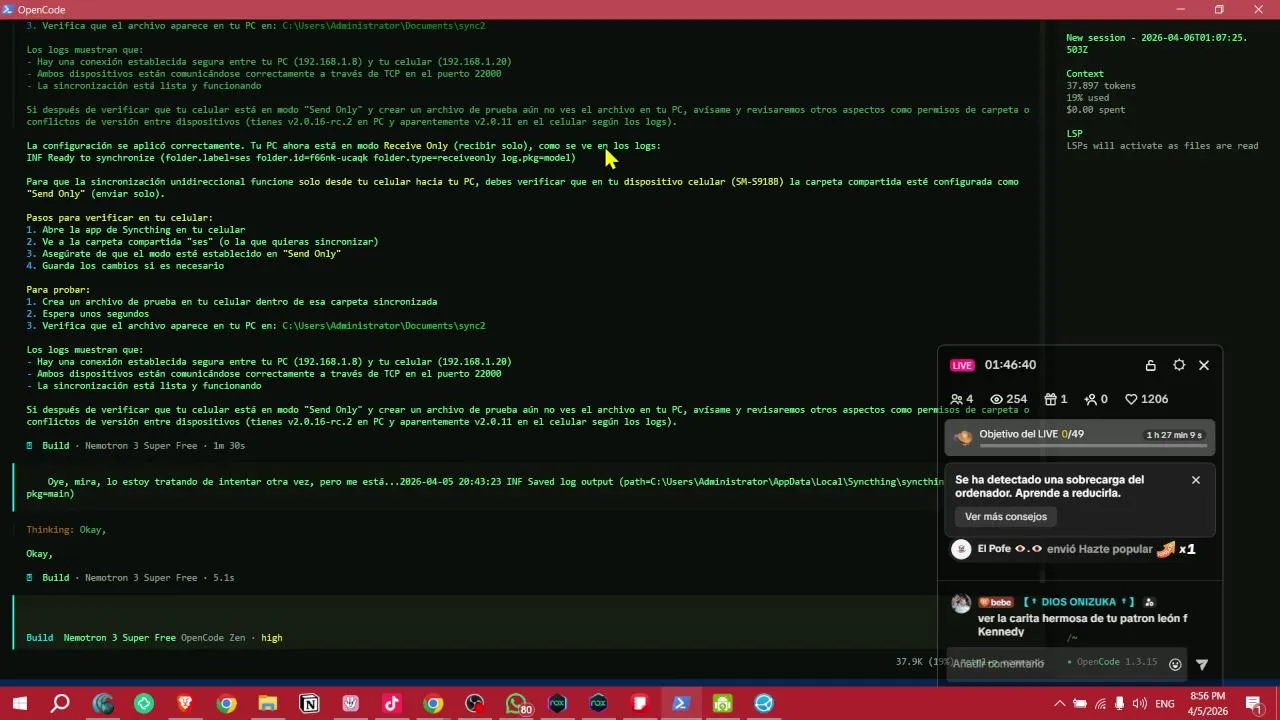
Task: Click the Build agent label in the prompt footer
Action: (x=40, y=637)
